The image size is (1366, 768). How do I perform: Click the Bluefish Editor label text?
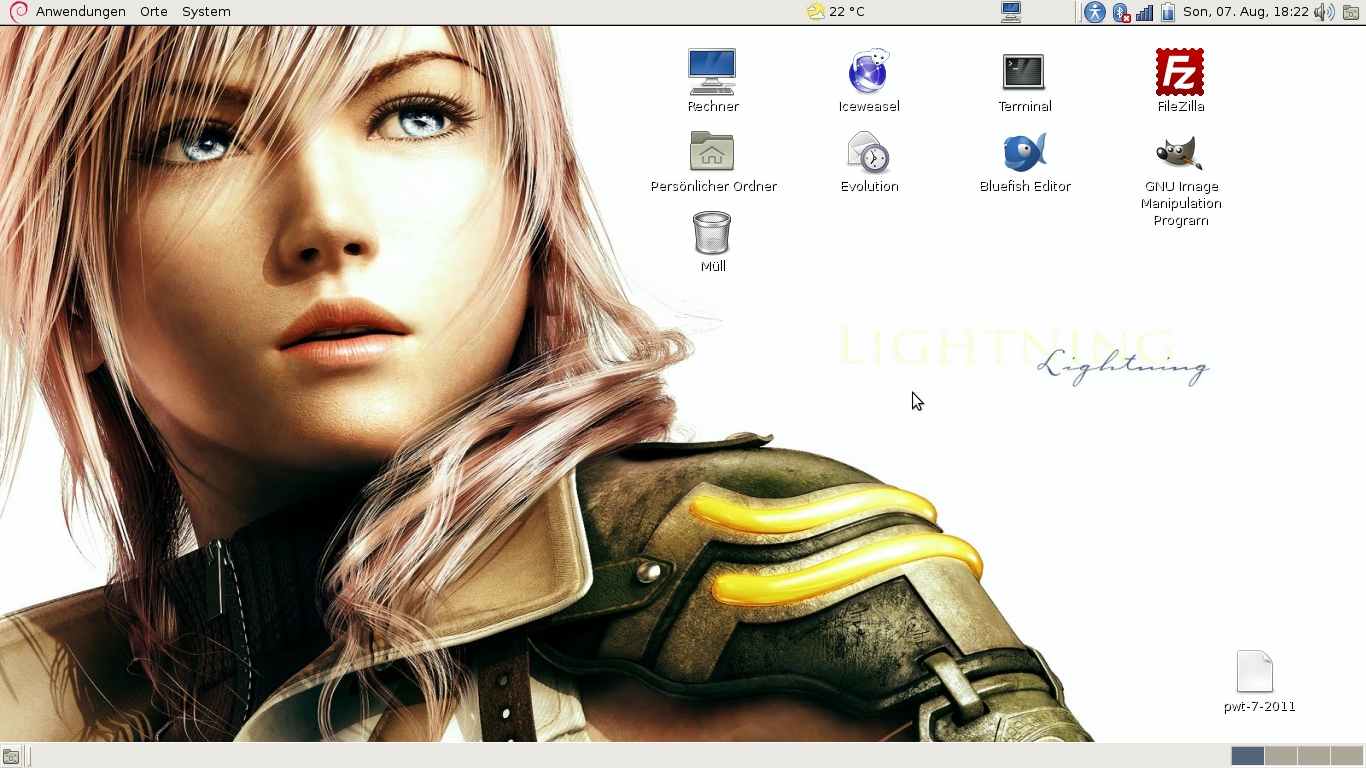1025,186
